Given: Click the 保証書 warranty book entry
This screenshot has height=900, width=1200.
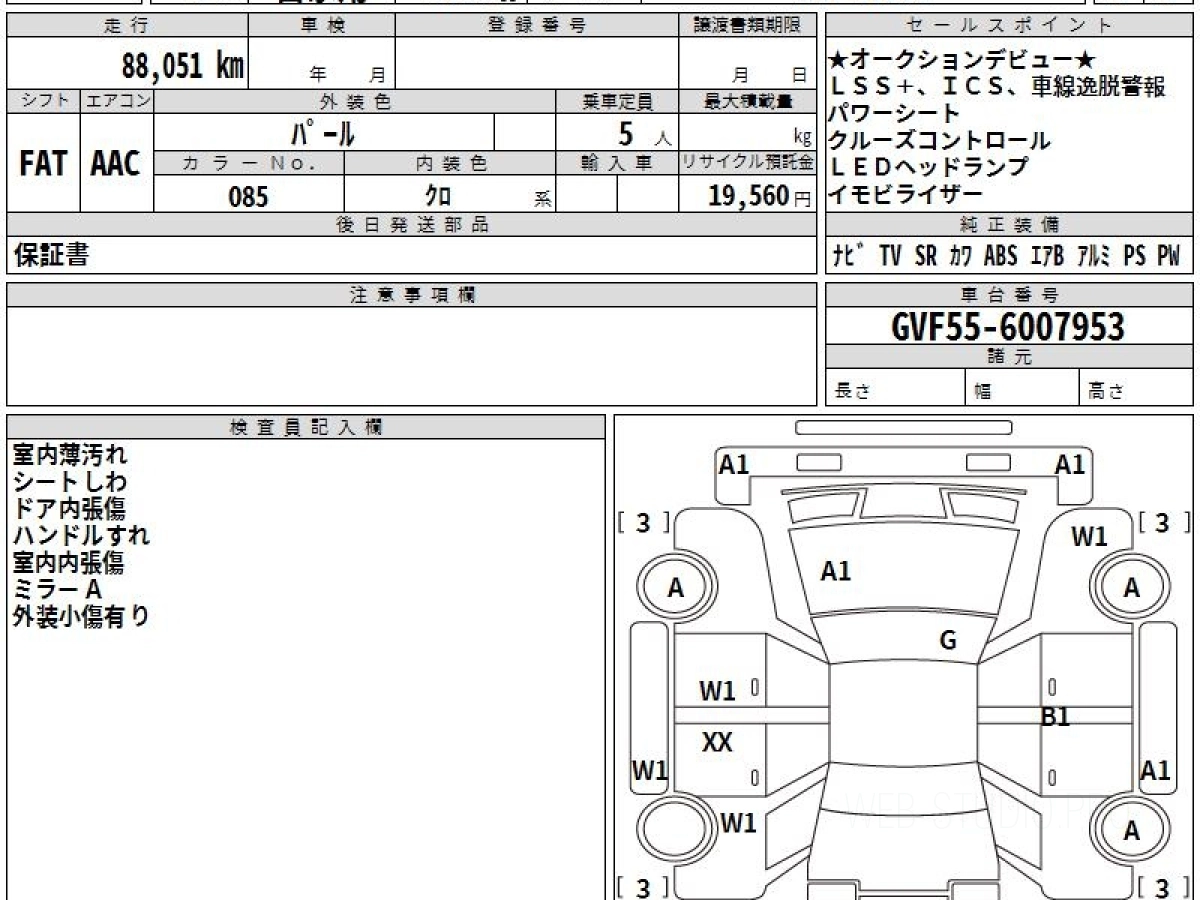Looking at the screenshot, I should pos(52,256).
